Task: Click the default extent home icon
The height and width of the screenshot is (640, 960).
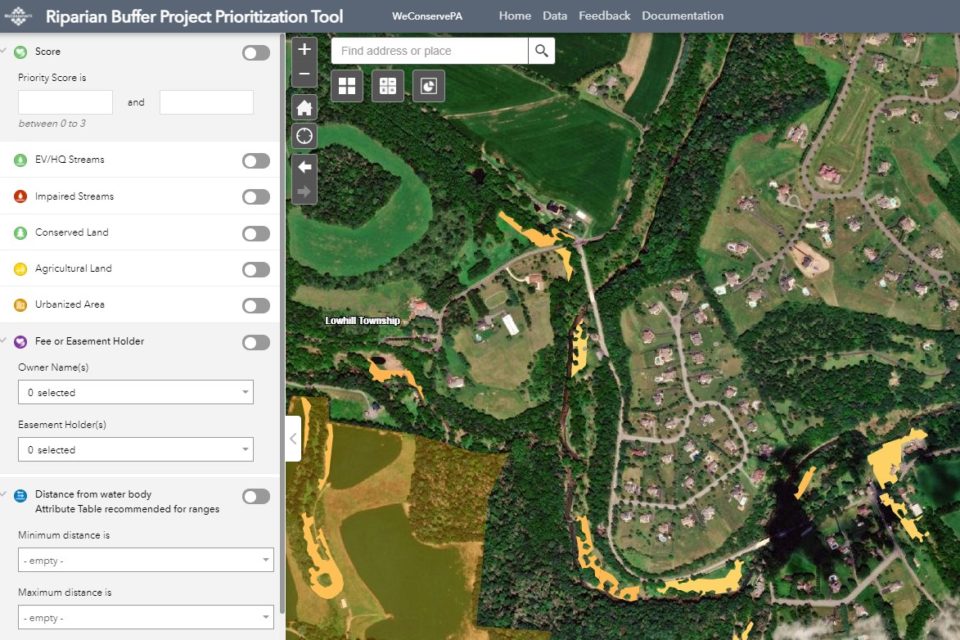Action: tap(304, 108)
